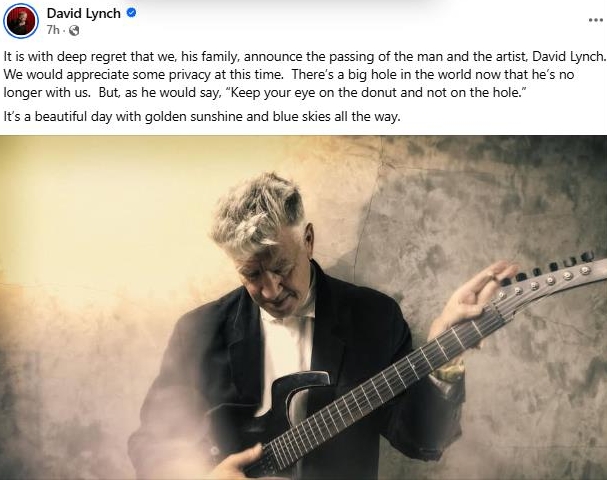Open David Lynch's profile picture

click(21, 21)
